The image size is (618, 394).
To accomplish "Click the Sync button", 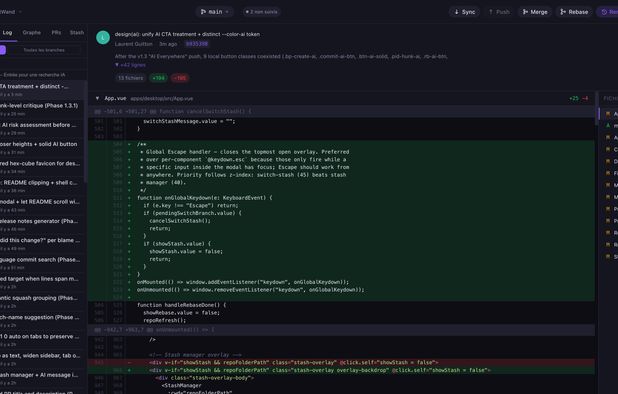I will pos(464,12).
